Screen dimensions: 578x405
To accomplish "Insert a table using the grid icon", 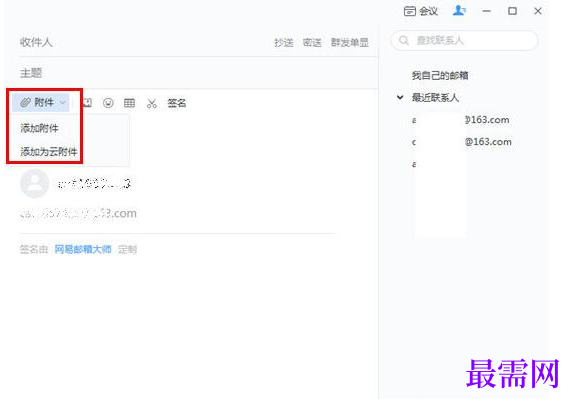I will point(129,103).
